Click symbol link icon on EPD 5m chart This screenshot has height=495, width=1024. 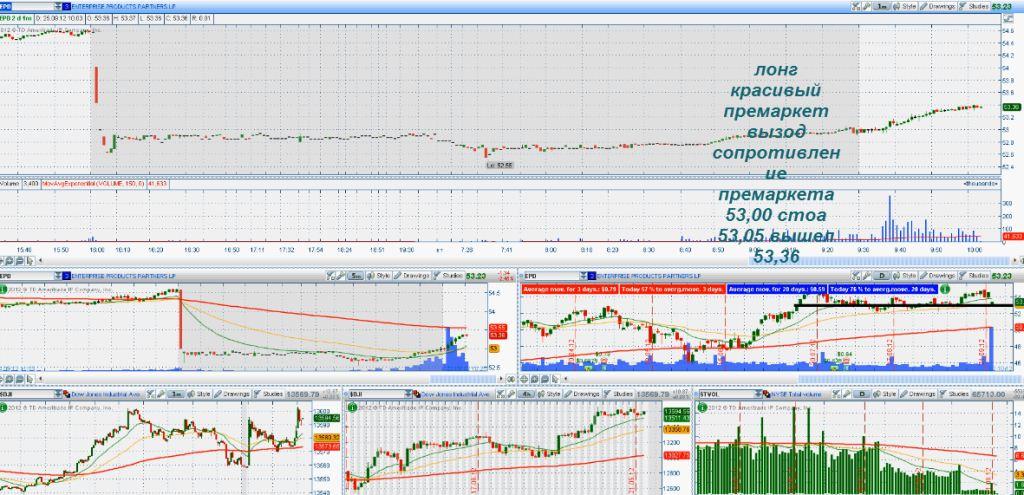[x=67, y=276]
